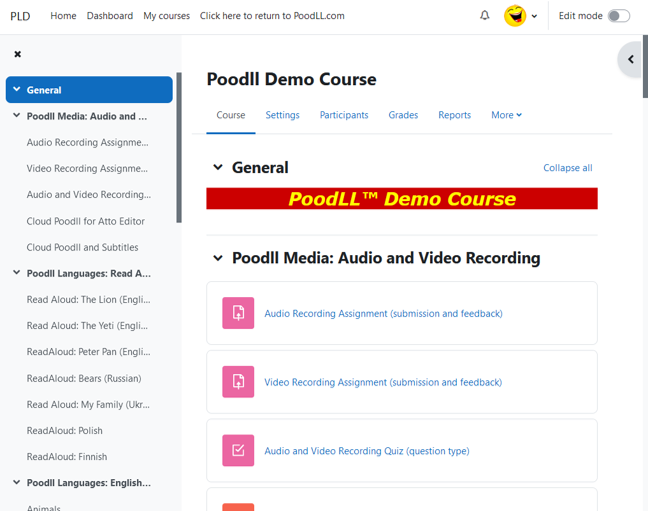
Task: Click the course index scrollbar
Action: (x=179, y=150)
